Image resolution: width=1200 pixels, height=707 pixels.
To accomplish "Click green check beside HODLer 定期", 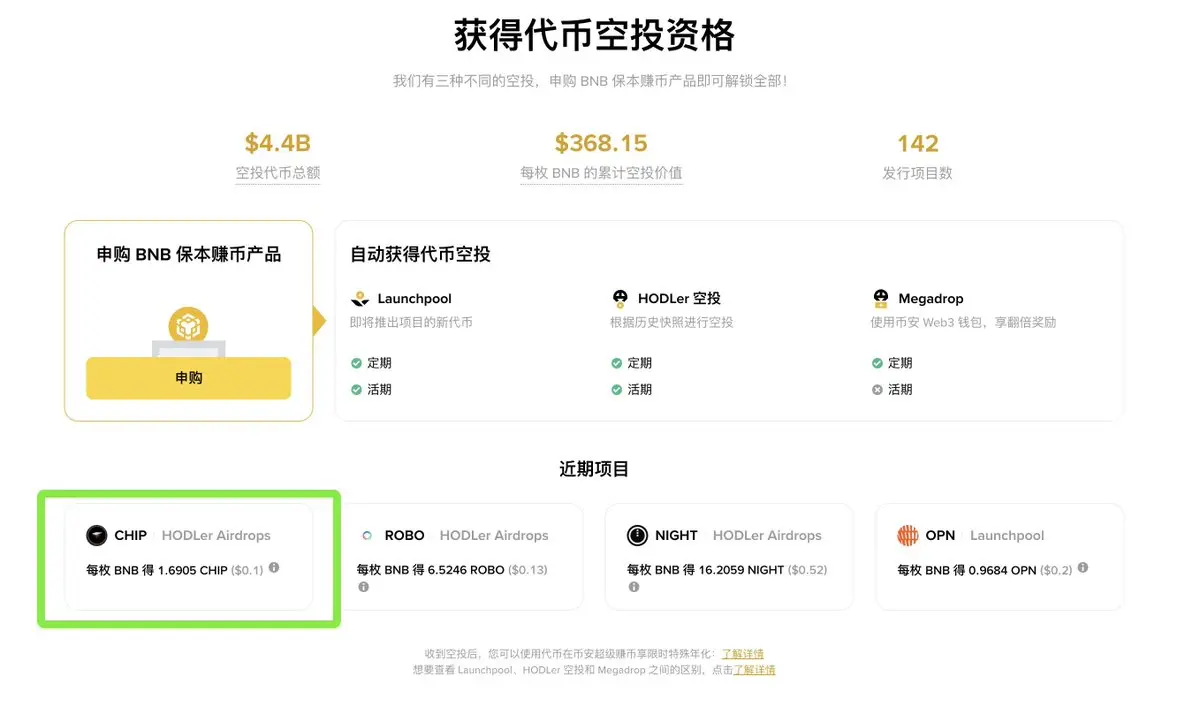I will pos(617,363).
